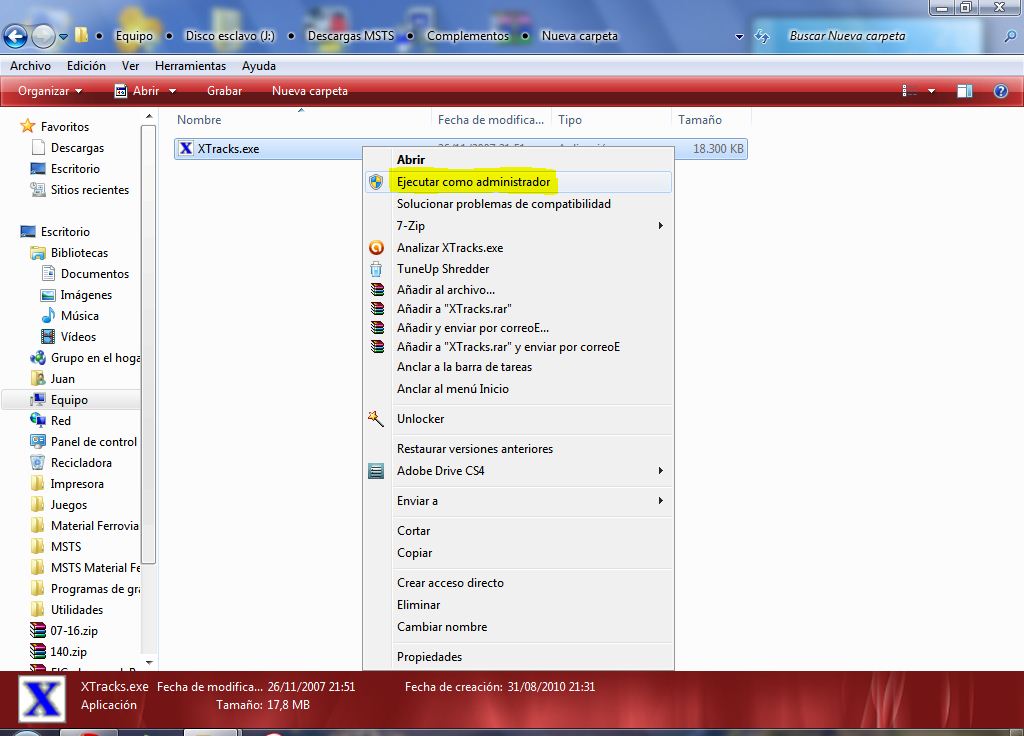
Task: Click the help question mark icon
Action: pos(1000,91)
